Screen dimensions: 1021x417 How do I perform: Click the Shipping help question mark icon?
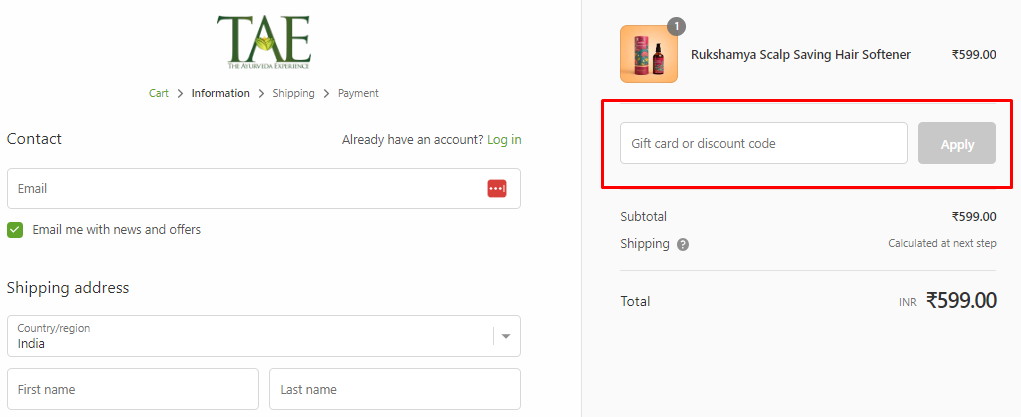pos(683,244)
